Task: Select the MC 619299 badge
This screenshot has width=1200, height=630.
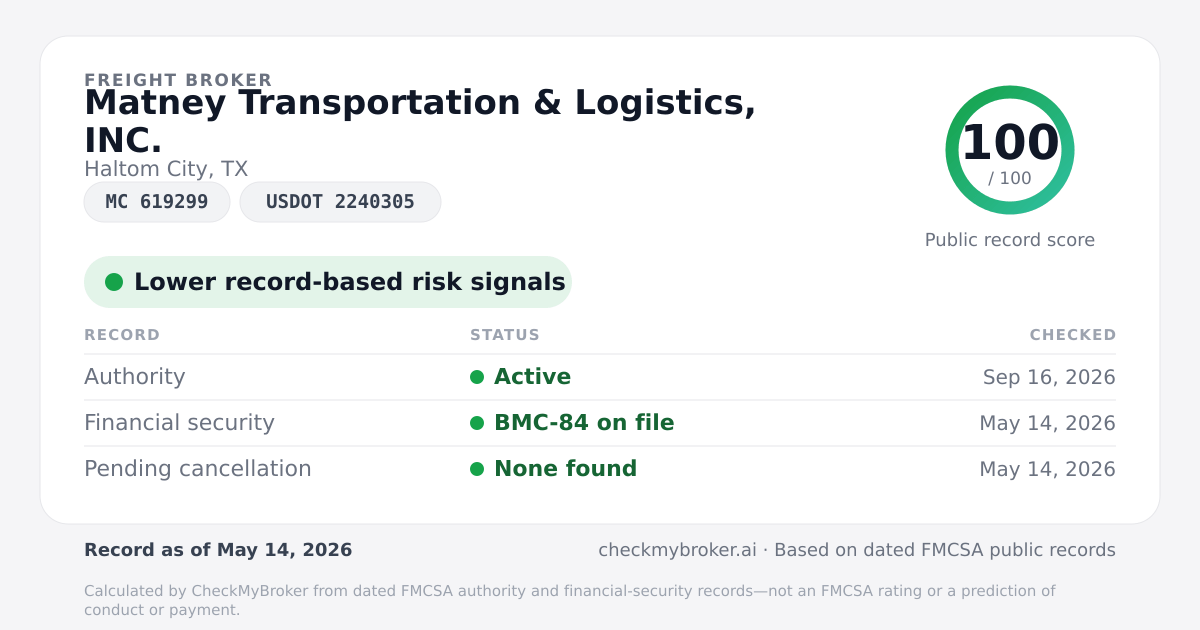Action: (157, 202)
